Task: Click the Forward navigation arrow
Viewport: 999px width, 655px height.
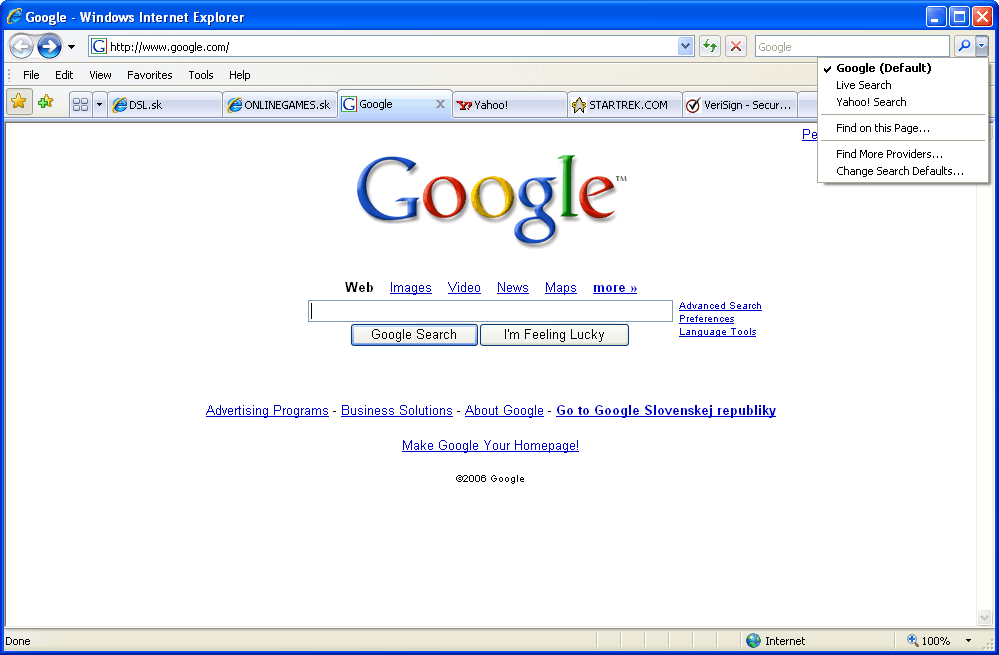Action: tap(50, 47)
